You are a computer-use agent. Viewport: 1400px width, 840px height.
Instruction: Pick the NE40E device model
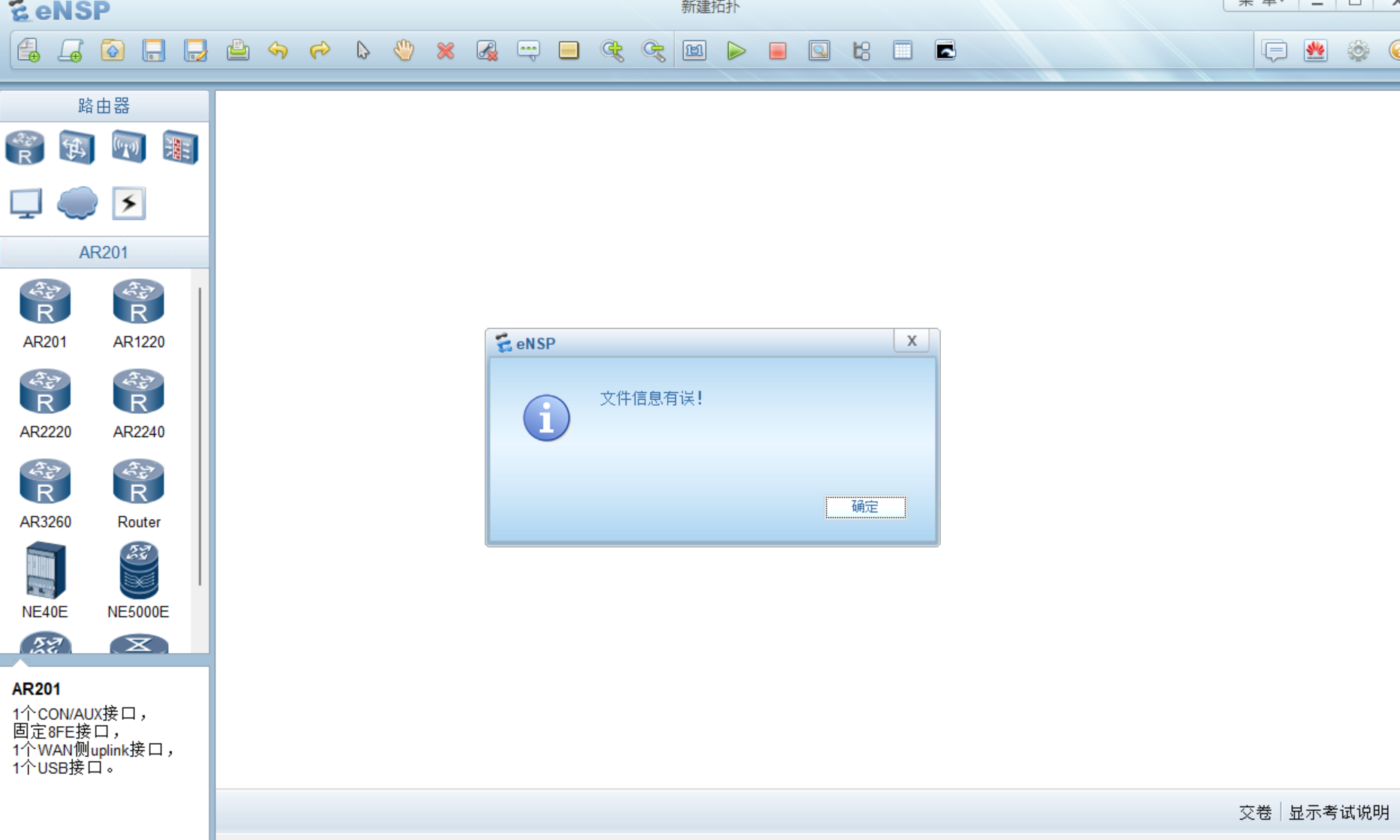point(45,580)
